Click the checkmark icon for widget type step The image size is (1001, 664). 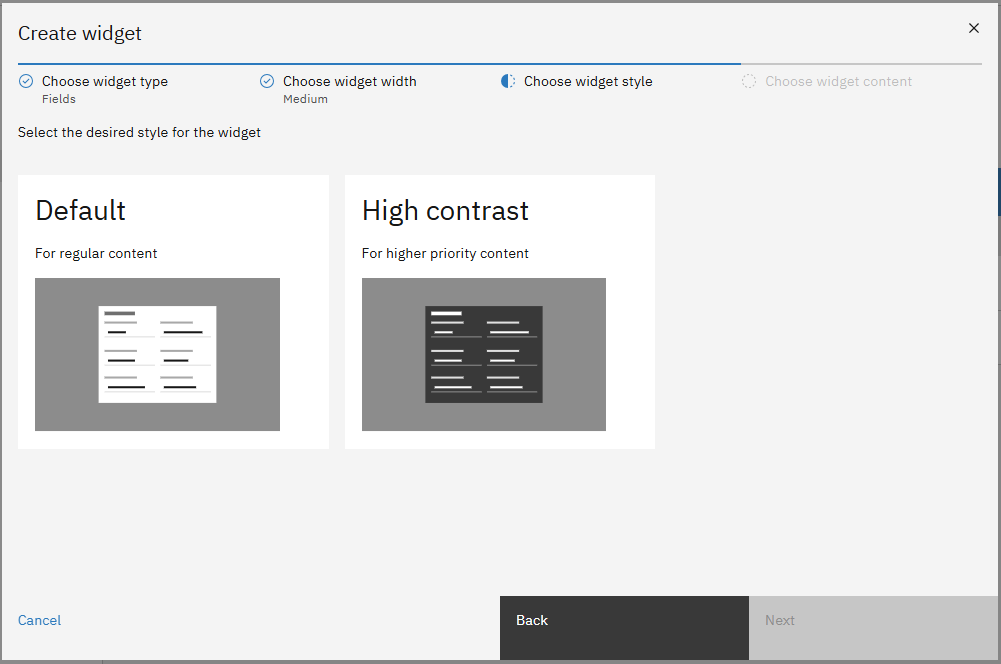coord(26,82)
